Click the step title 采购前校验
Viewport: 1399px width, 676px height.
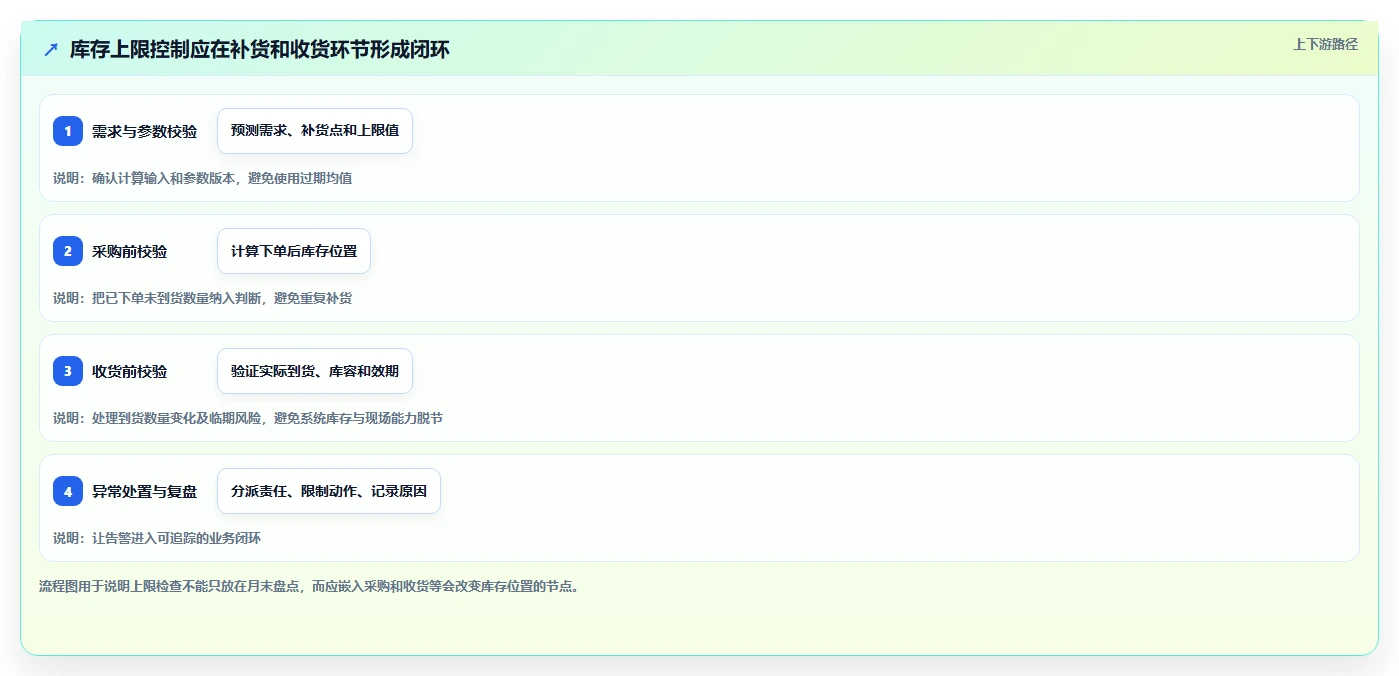click(130, 251)
